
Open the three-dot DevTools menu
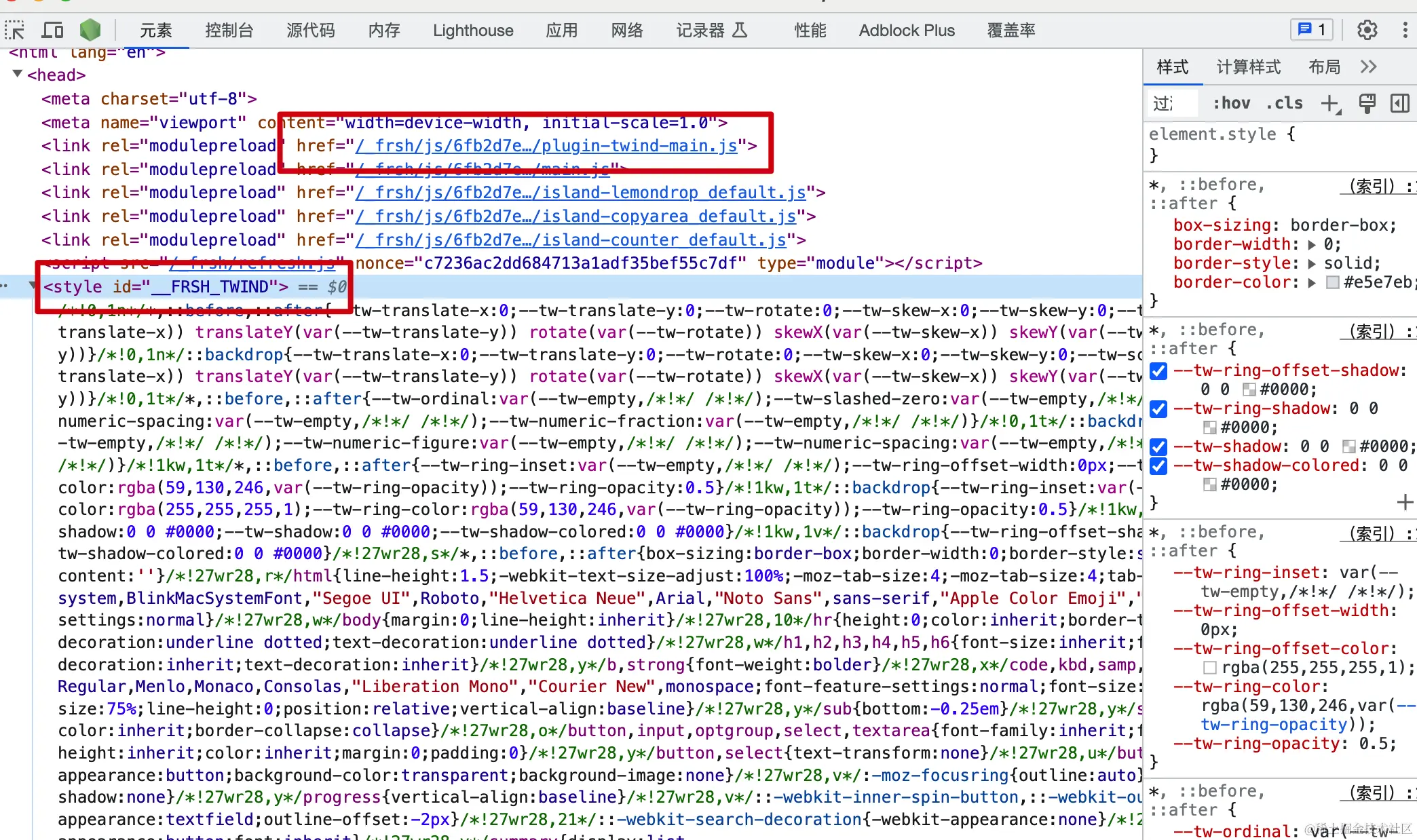click(x=1404, y=31)
